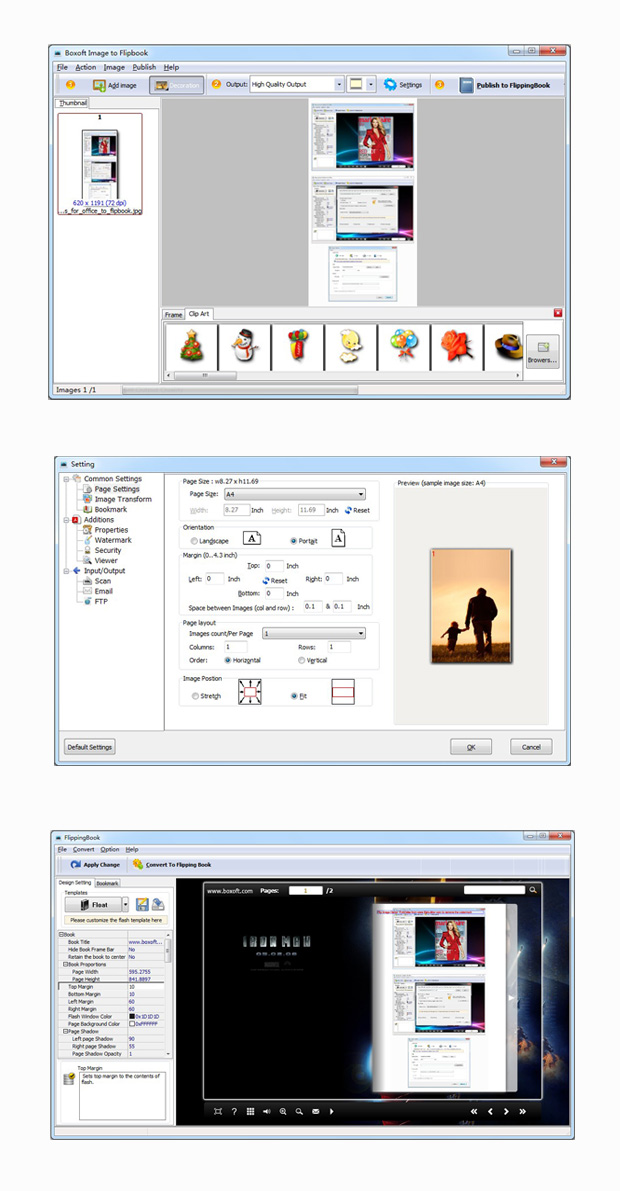Open Images count/Per Page dropdown
620x1191 pixels.
314,633
